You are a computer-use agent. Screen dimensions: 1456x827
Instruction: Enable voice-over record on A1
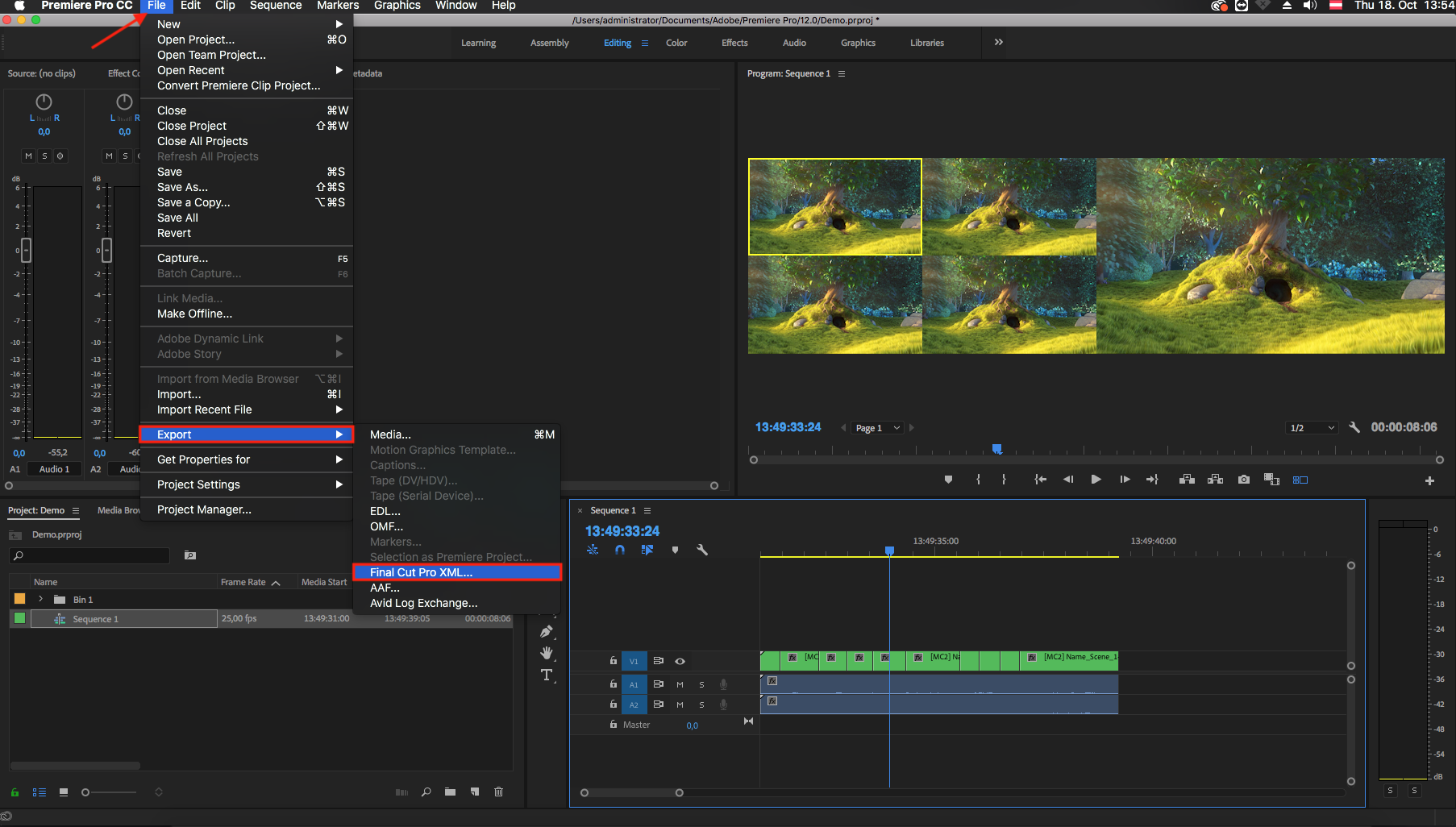pos(723,684)
